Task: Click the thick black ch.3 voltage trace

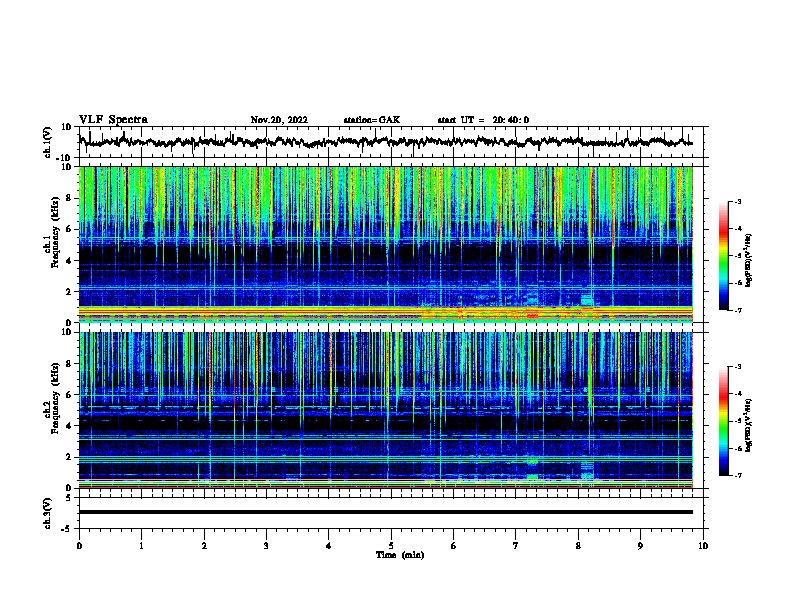Action: click(386, 512)
